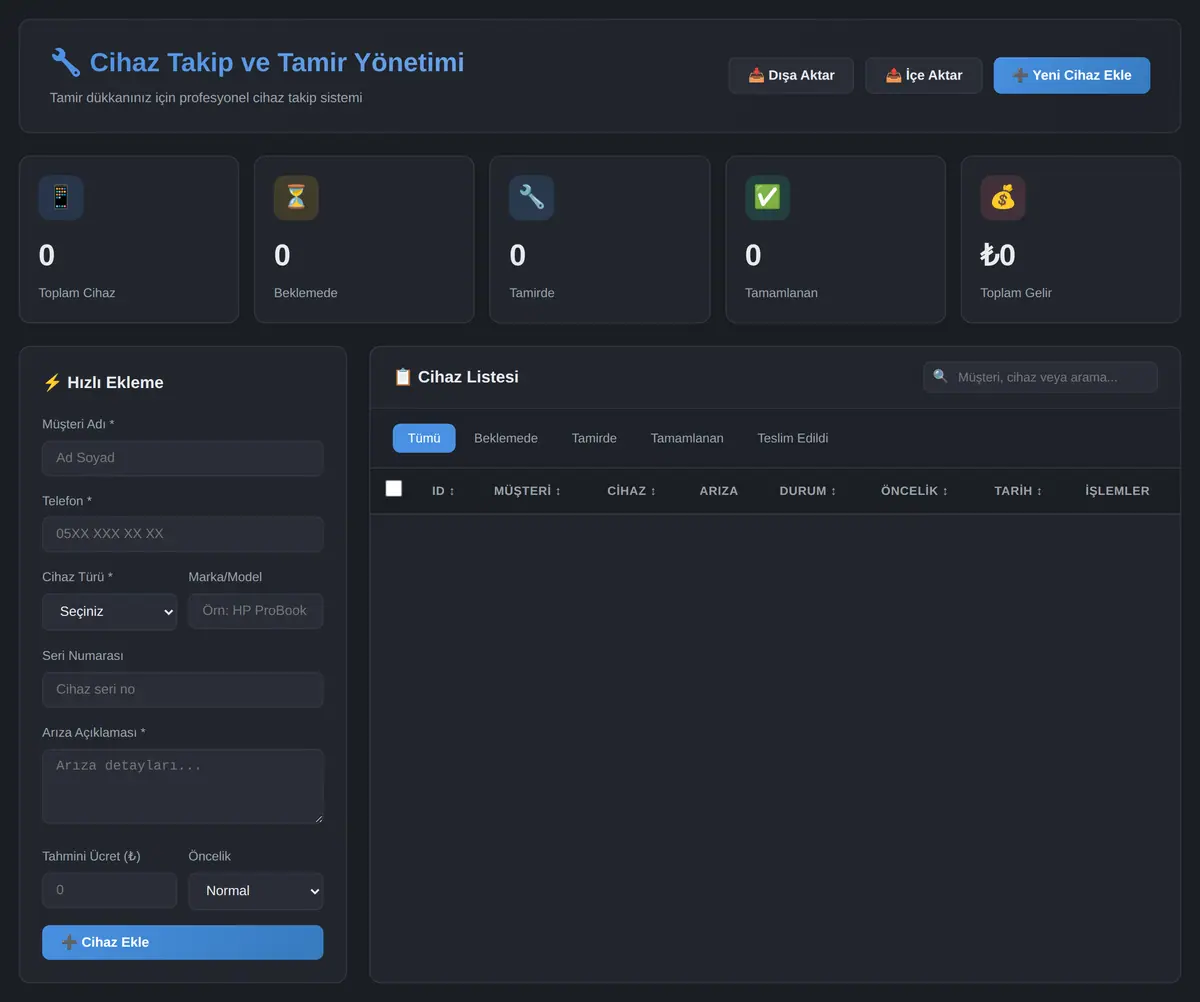Click the wrench icon on Tamirde card
This screenshot has width=1200, height=1002.
532,198
